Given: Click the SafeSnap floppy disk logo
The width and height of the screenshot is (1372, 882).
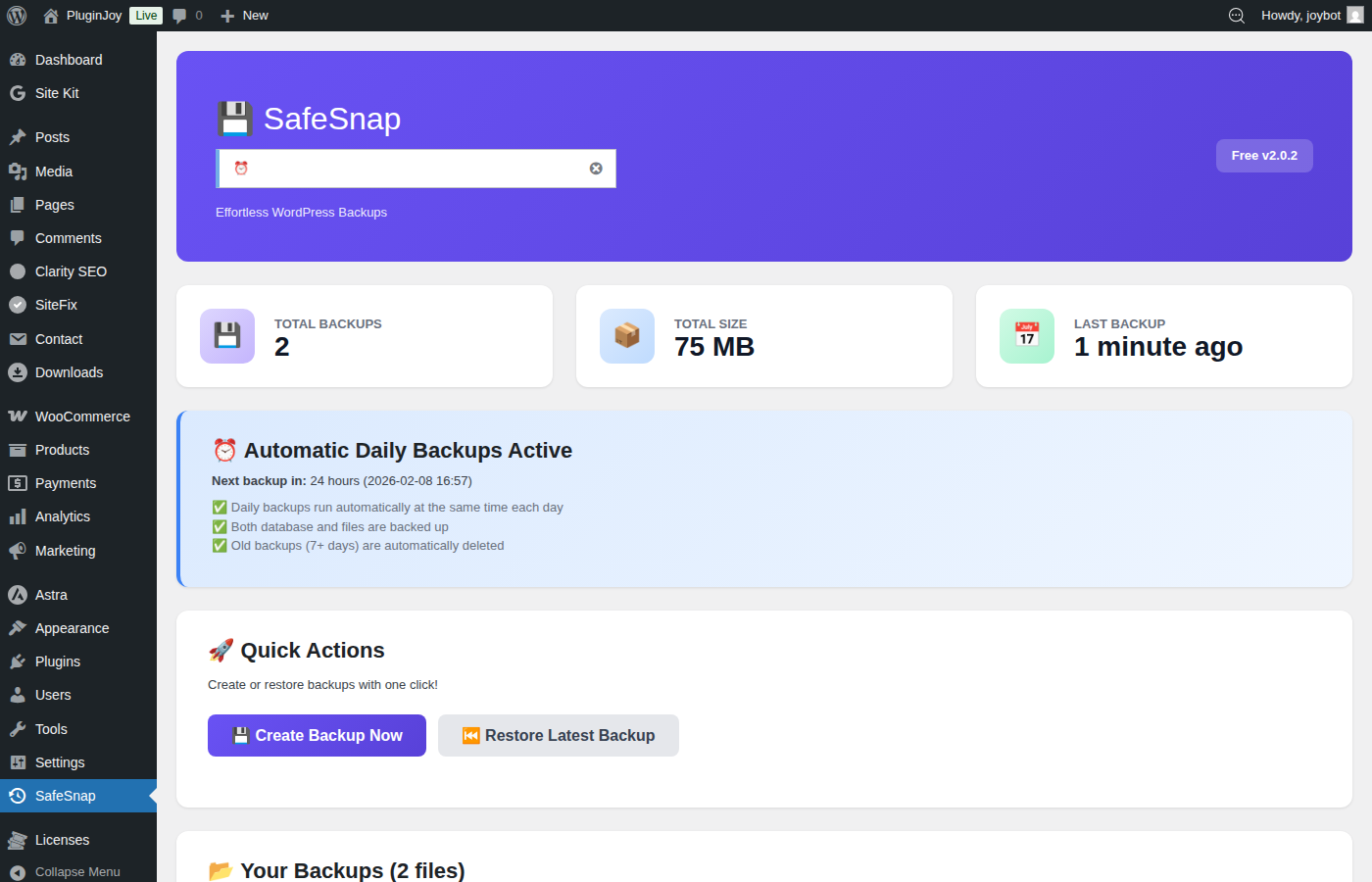Looking at the screenshot, I should [x=235, y=119].
